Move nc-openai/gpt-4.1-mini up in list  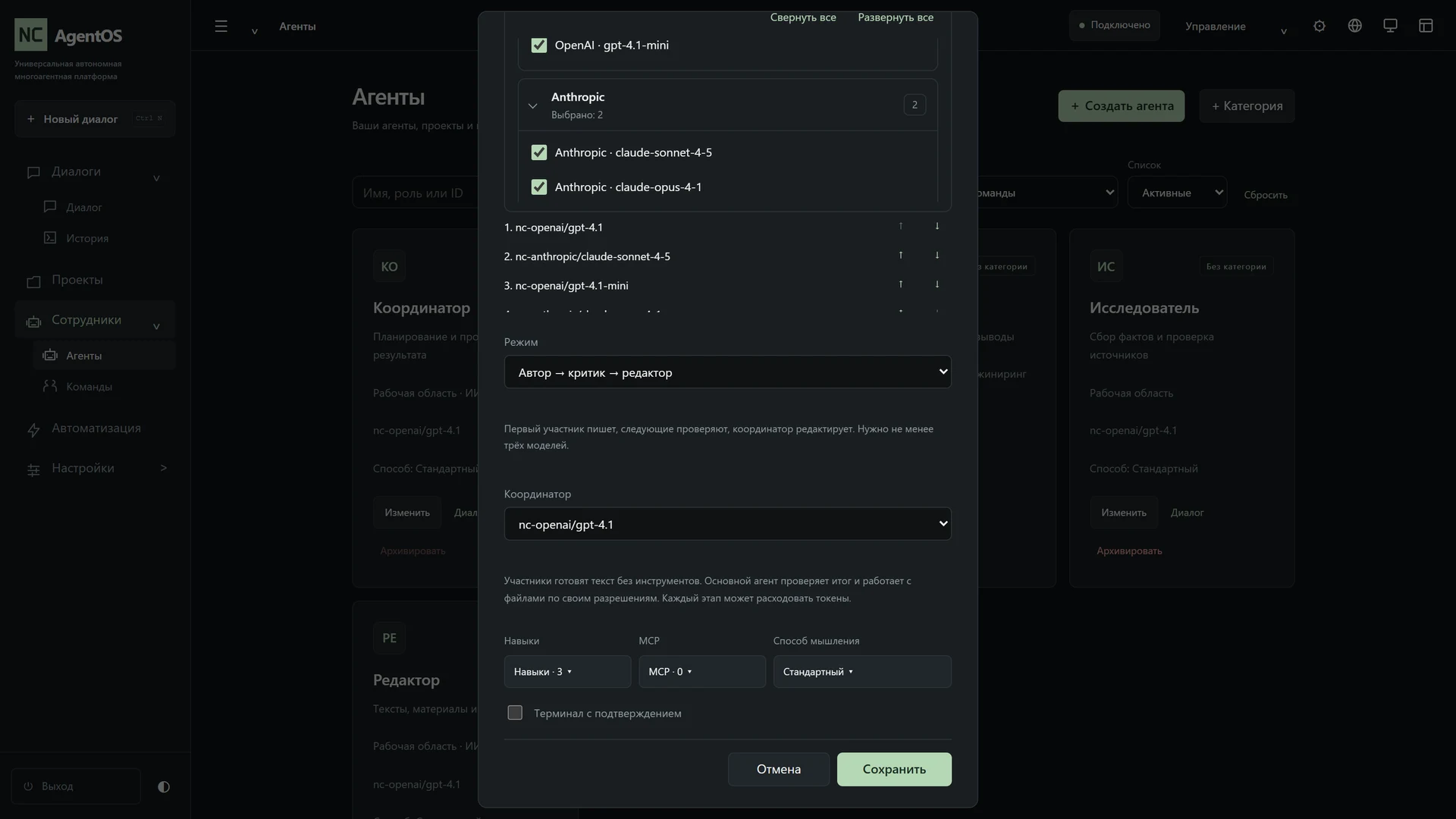(901, 284)
